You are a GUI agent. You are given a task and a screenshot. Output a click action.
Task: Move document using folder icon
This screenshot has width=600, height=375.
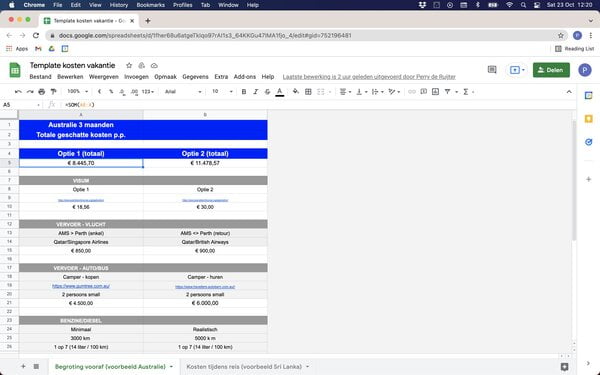142,65
